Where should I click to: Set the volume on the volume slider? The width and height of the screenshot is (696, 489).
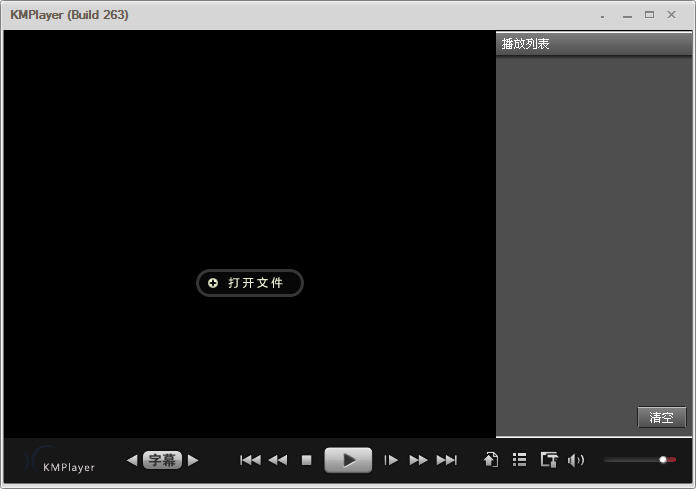[640, 460]
